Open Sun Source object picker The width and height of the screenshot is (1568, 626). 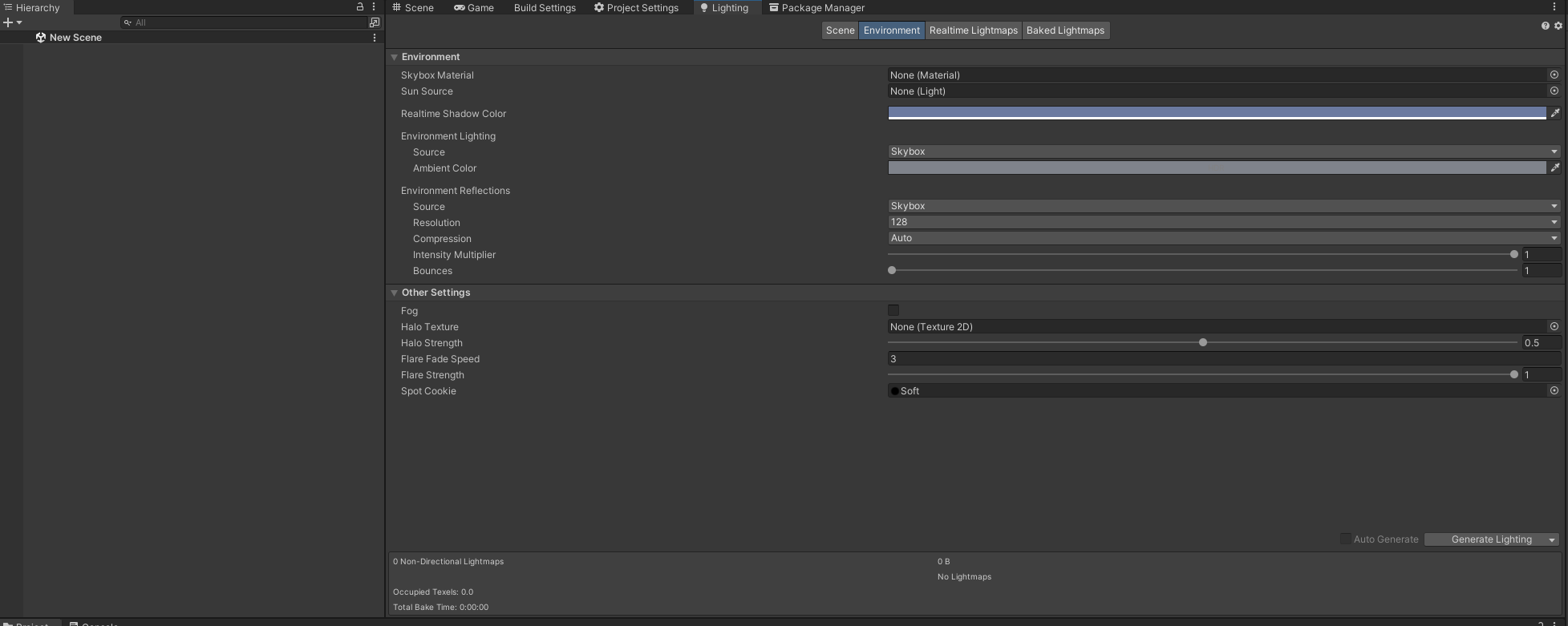coord(1554,91)
